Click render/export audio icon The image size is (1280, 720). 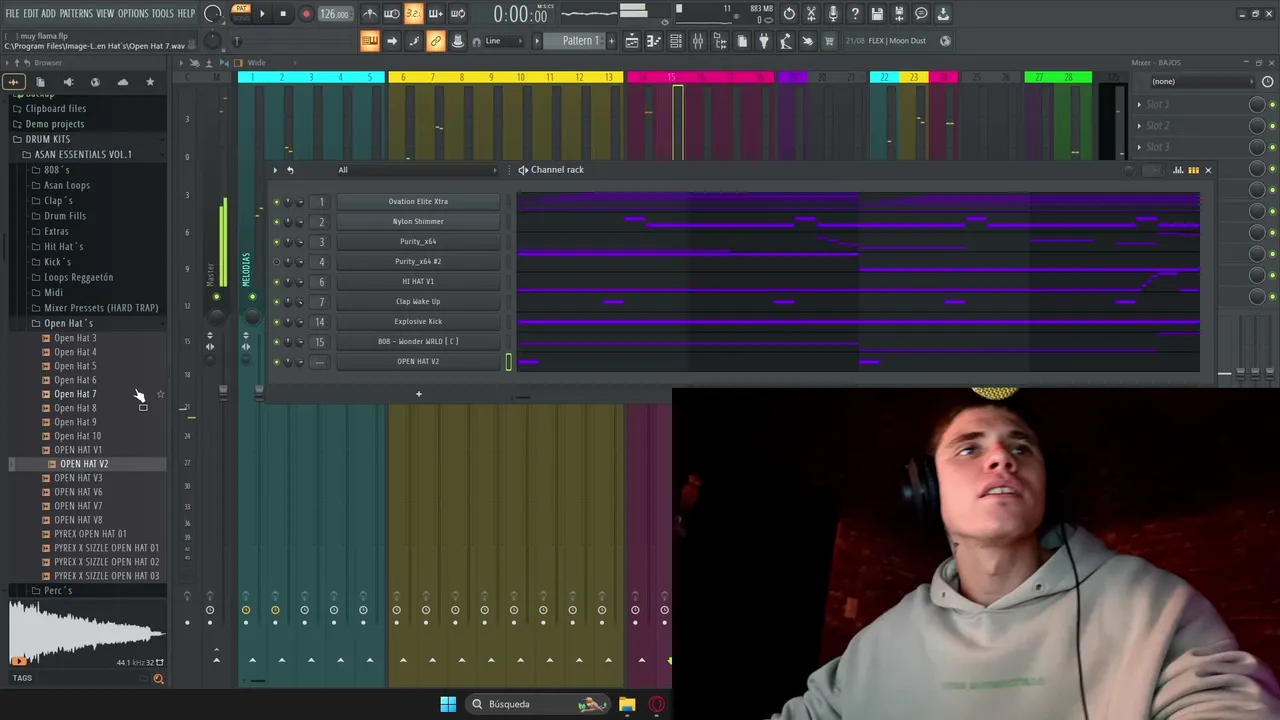[899, 14]
